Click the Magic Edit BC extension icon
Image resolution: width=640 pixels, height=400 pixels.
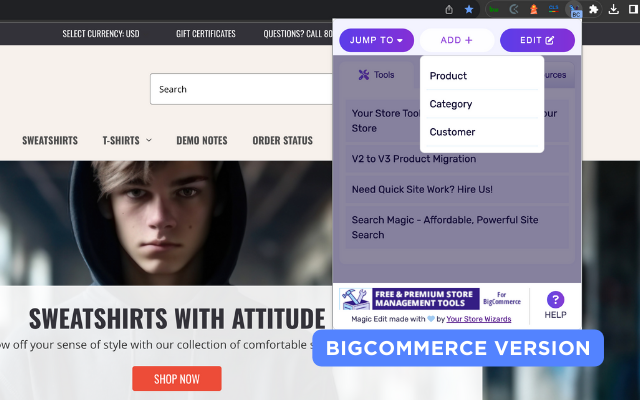[574, 10]
